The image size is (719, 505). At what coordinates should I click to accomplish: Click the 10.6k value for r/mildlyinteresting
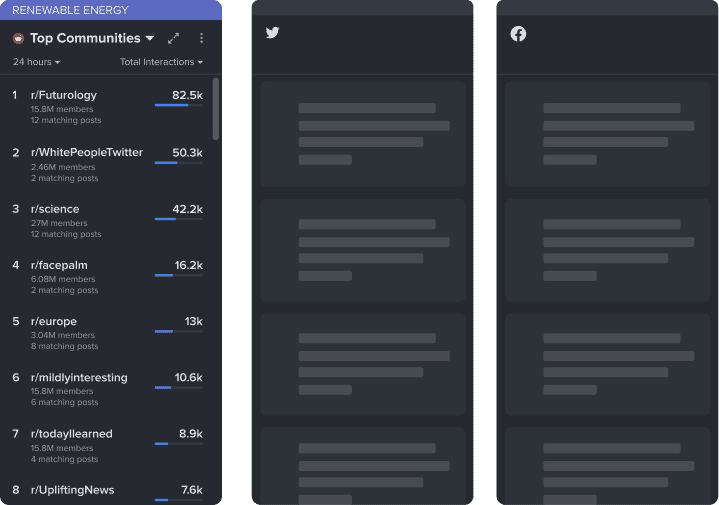click(x=188, y=377)
